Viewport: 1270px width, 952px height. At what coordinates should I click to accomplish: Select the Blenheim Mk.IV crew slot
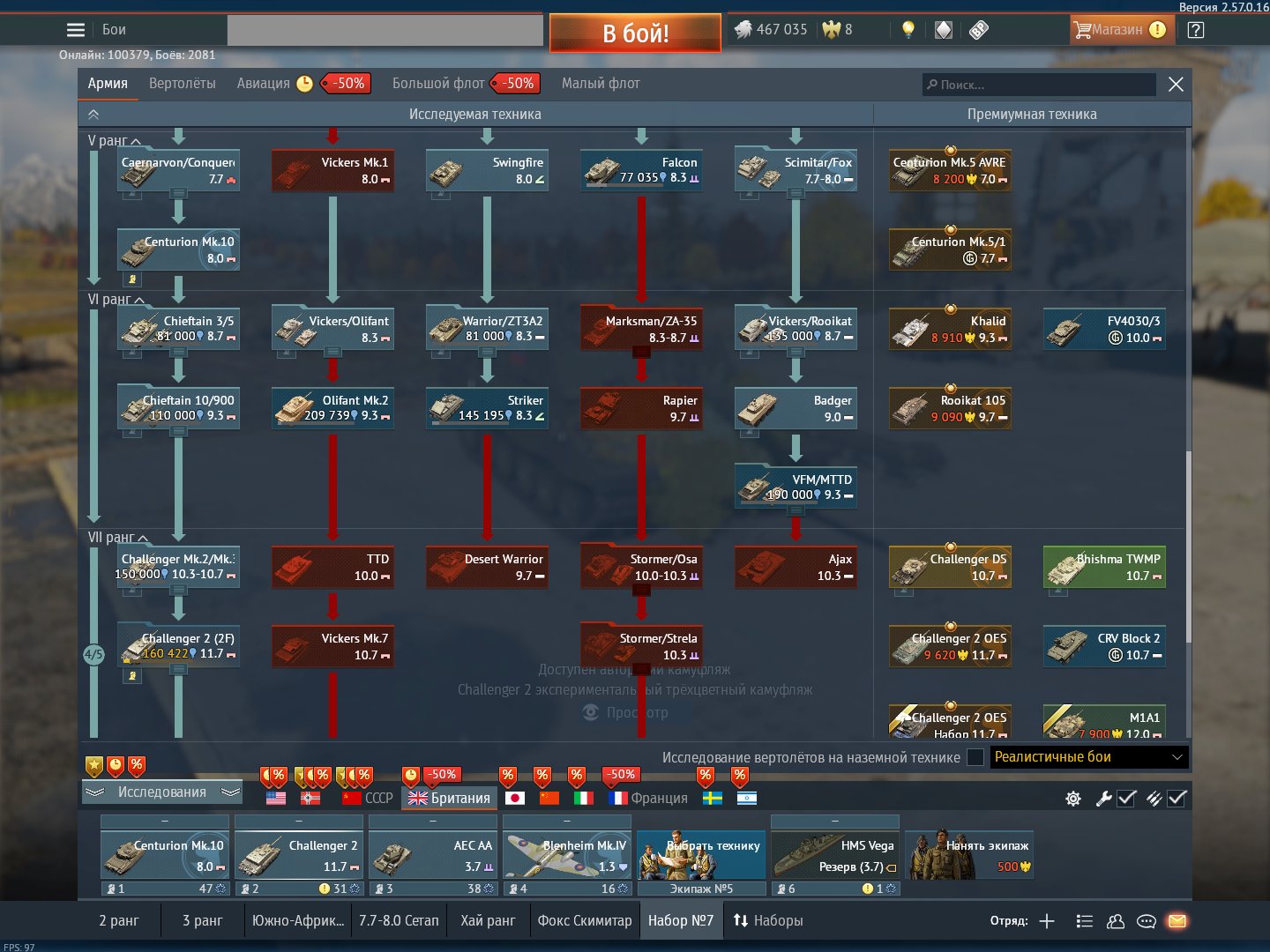567,854
